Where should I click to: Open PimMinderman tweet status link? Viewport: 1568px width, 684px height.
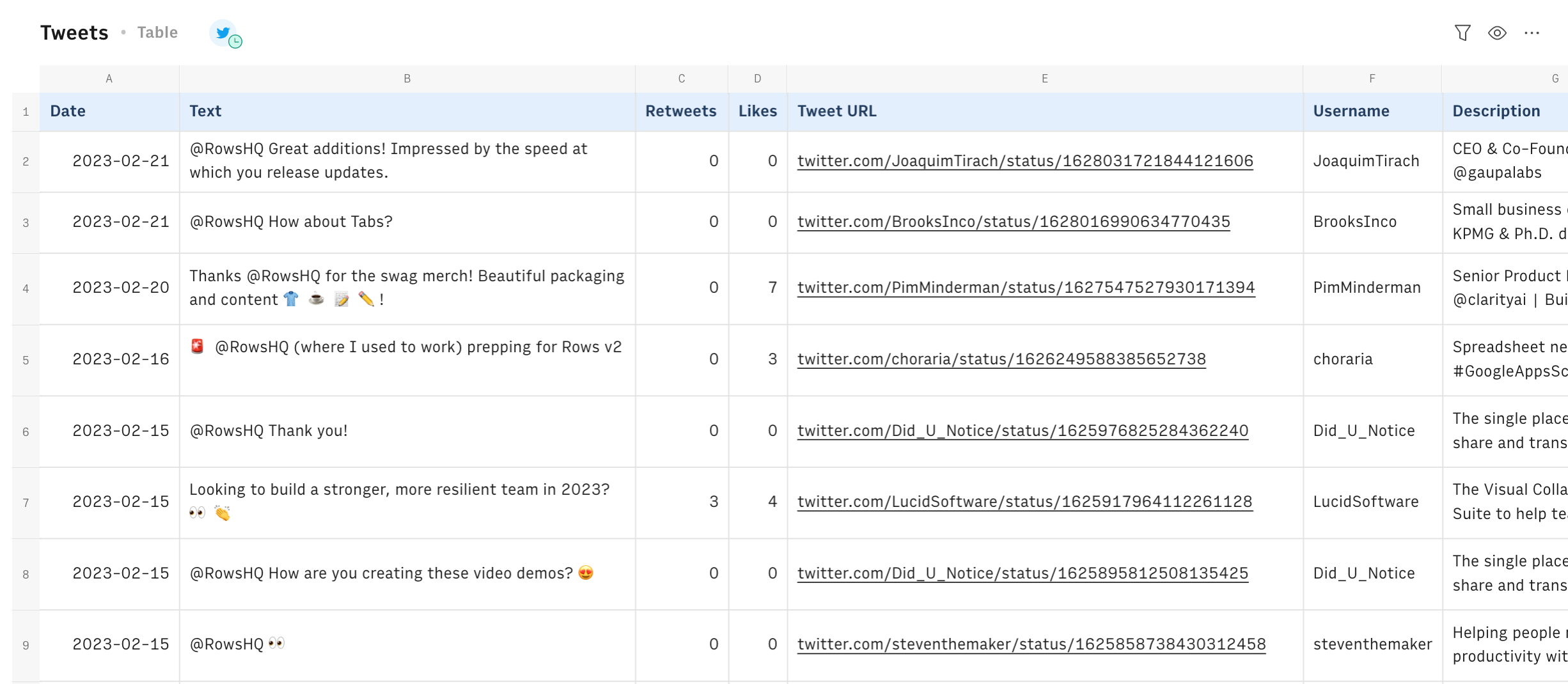click(1026, 288)
